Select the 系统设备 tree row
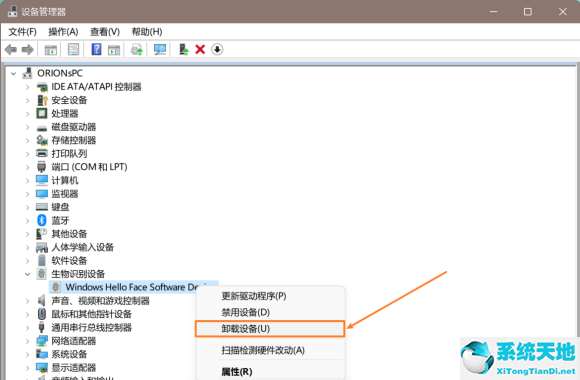 click(69, 354)
